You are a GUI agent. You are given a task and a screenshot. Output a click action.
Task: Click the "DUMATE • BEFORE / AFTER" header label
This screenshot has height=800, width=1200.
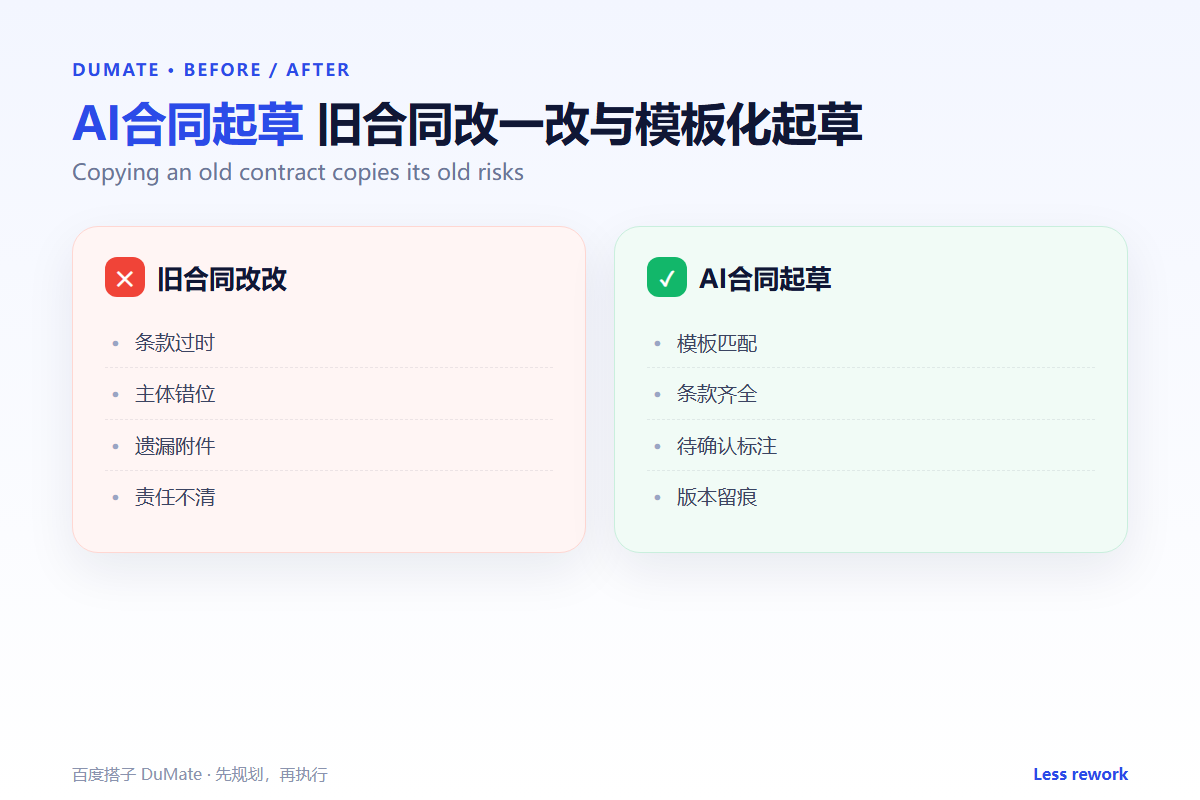coord(211,70)
